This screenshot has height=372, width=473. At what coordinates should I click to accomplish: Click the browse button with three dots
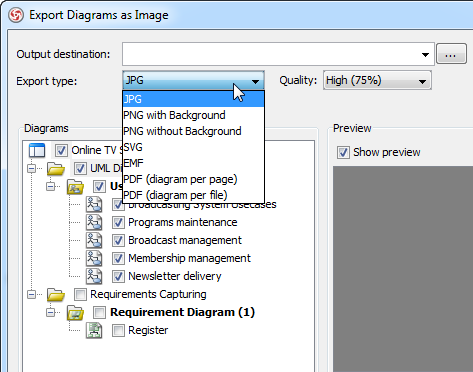(x=451, y=54)
